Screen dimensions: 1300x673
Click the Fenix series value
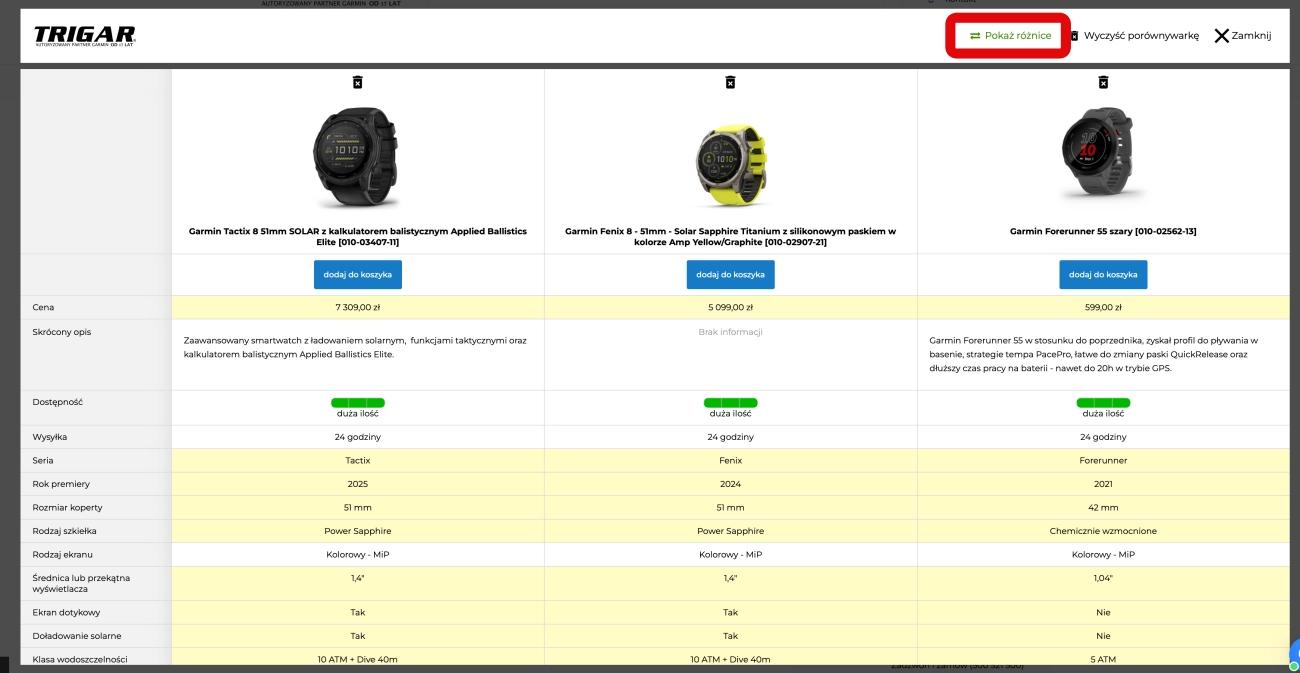point(730,461)
